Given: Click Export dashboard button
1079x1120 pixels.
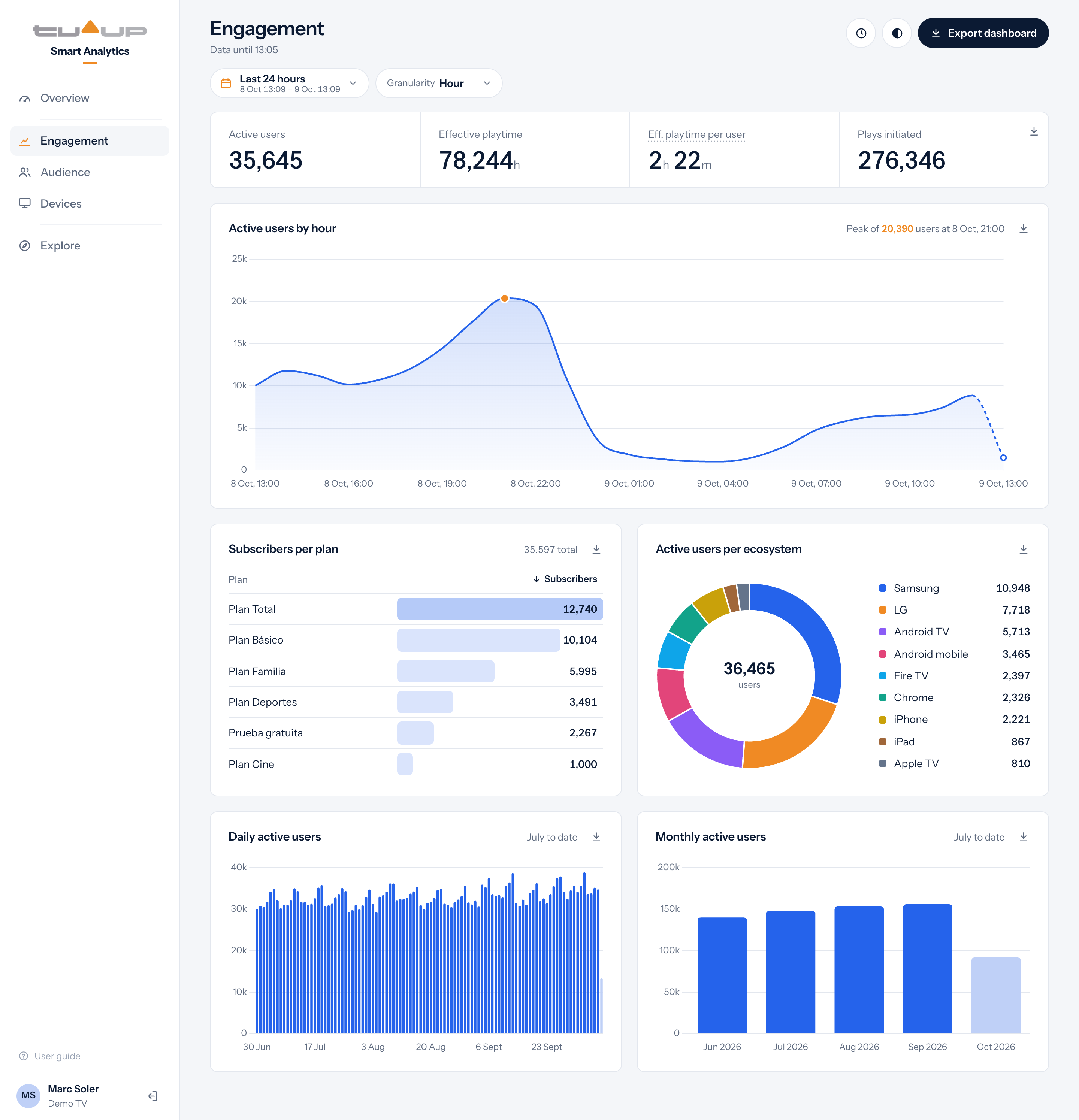Looking at the screenshot, I should point(983,33).
